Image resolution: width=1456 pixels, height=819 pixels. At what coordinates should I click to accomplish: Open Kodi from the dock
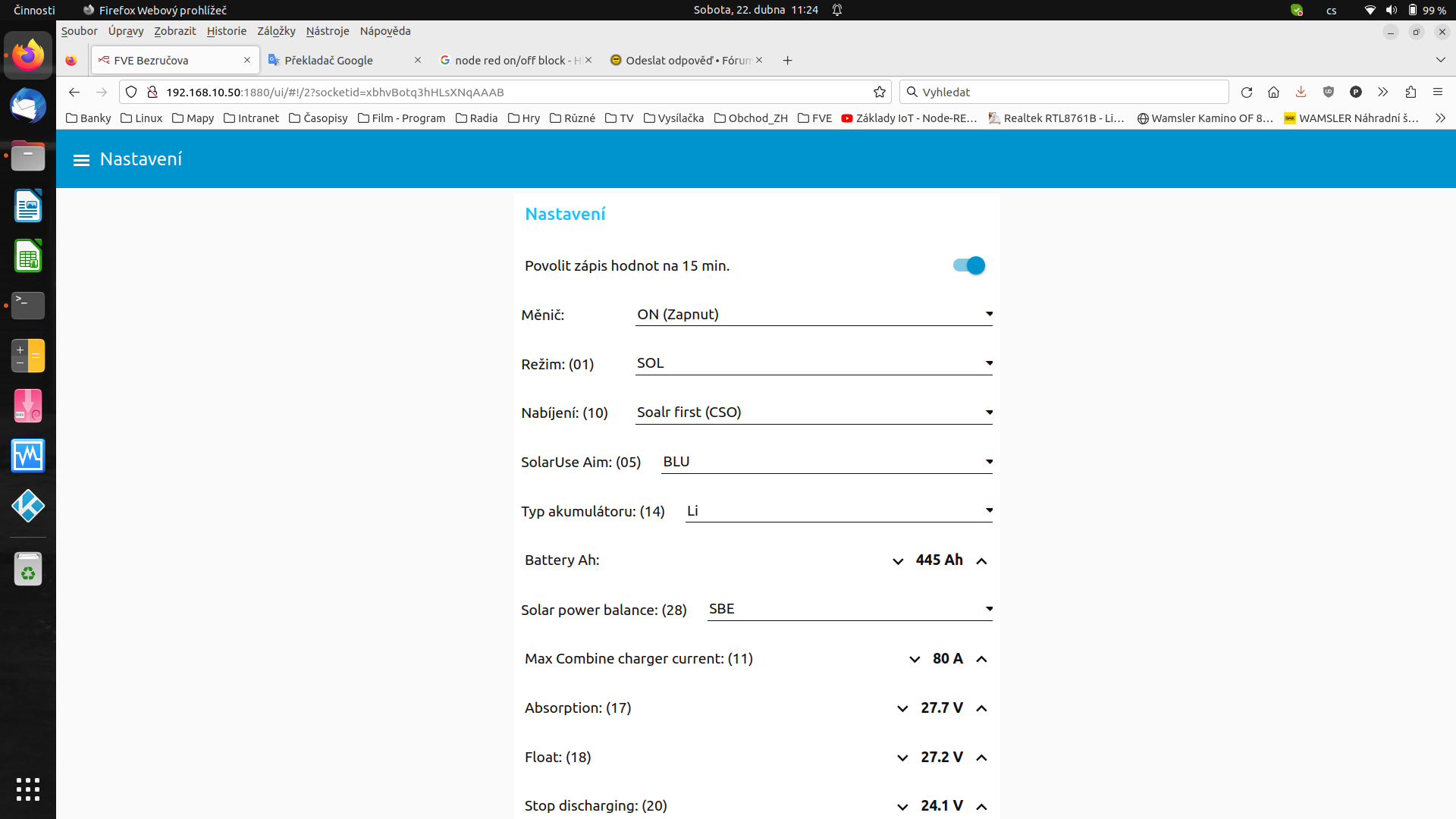coord(28,506)
